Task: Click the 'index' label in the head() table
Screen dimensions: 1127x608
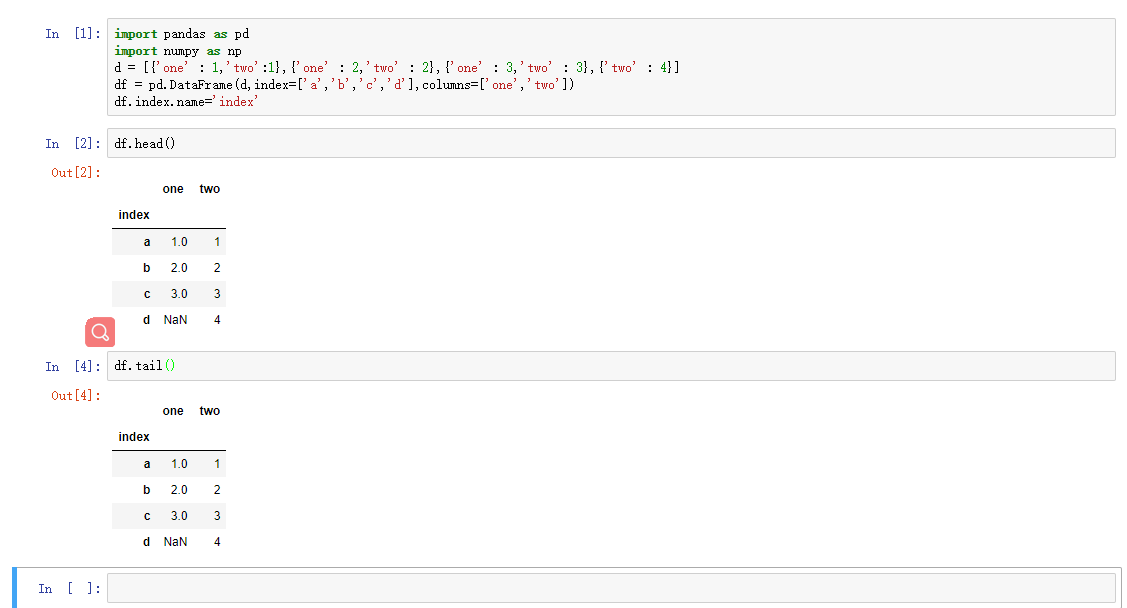Action: pos(134,215)
